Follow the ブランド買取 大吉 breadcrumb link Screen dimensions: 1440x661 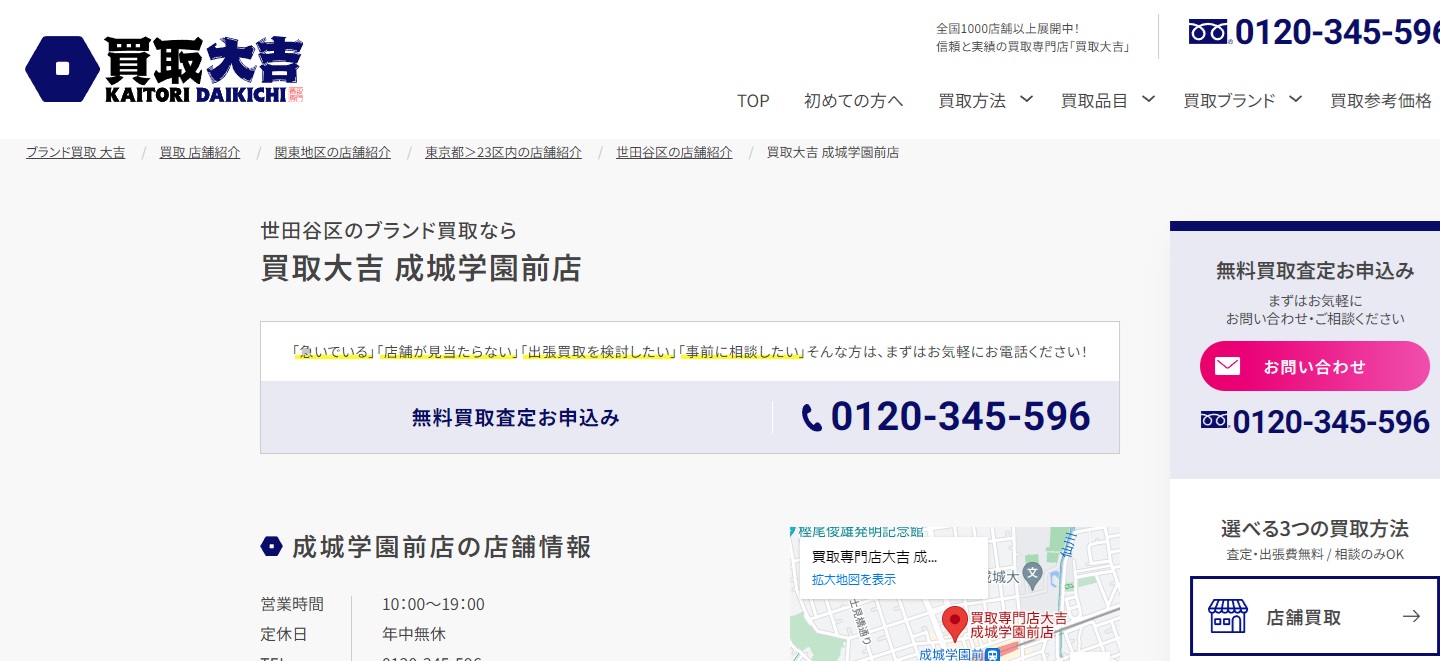click(75, 152)
